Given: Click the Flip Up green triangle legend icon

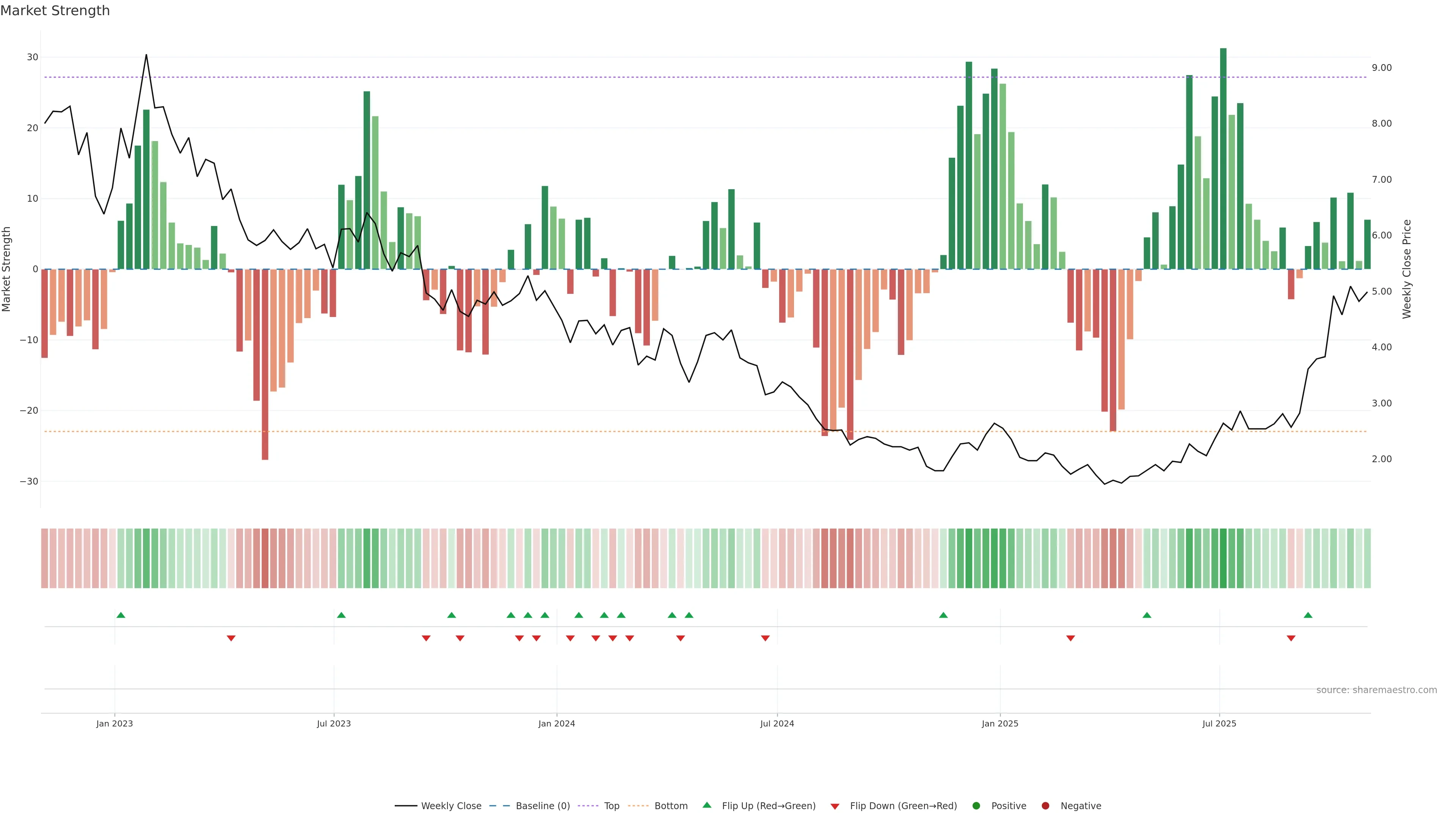Looking at the screenshot, I should point(706,805).
